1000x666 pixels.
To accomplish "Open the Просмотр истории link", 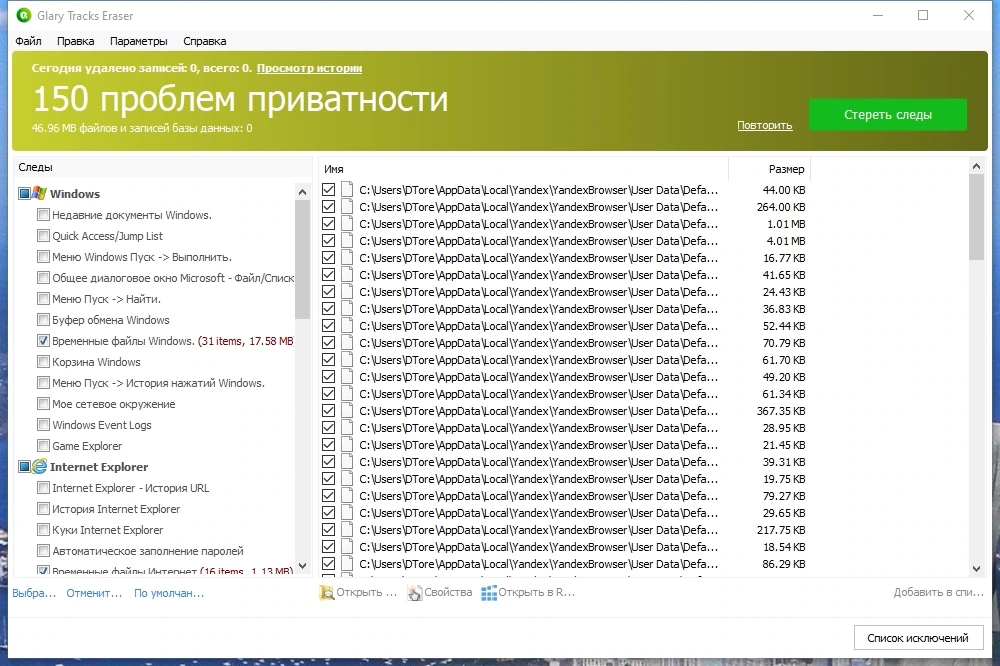I will click(x=309, y=68).
